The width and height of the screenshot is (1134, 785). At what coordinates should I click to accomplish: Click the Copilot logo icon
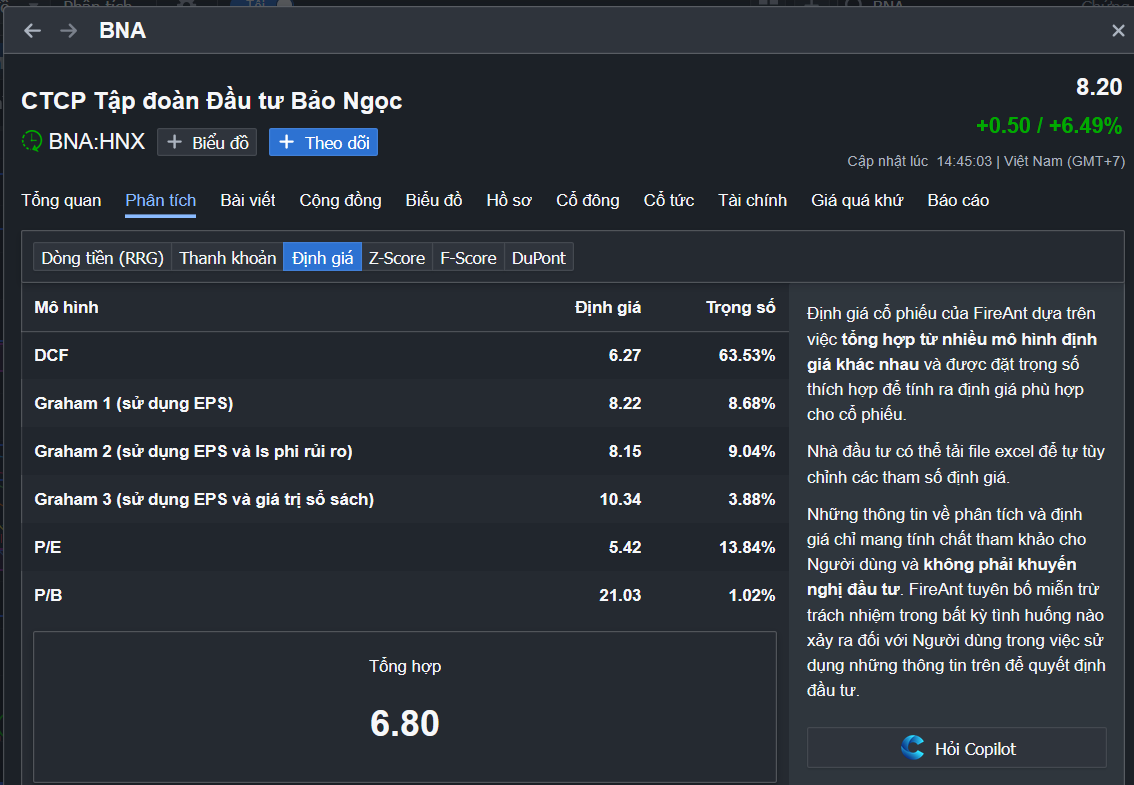[x=913, y=748]
